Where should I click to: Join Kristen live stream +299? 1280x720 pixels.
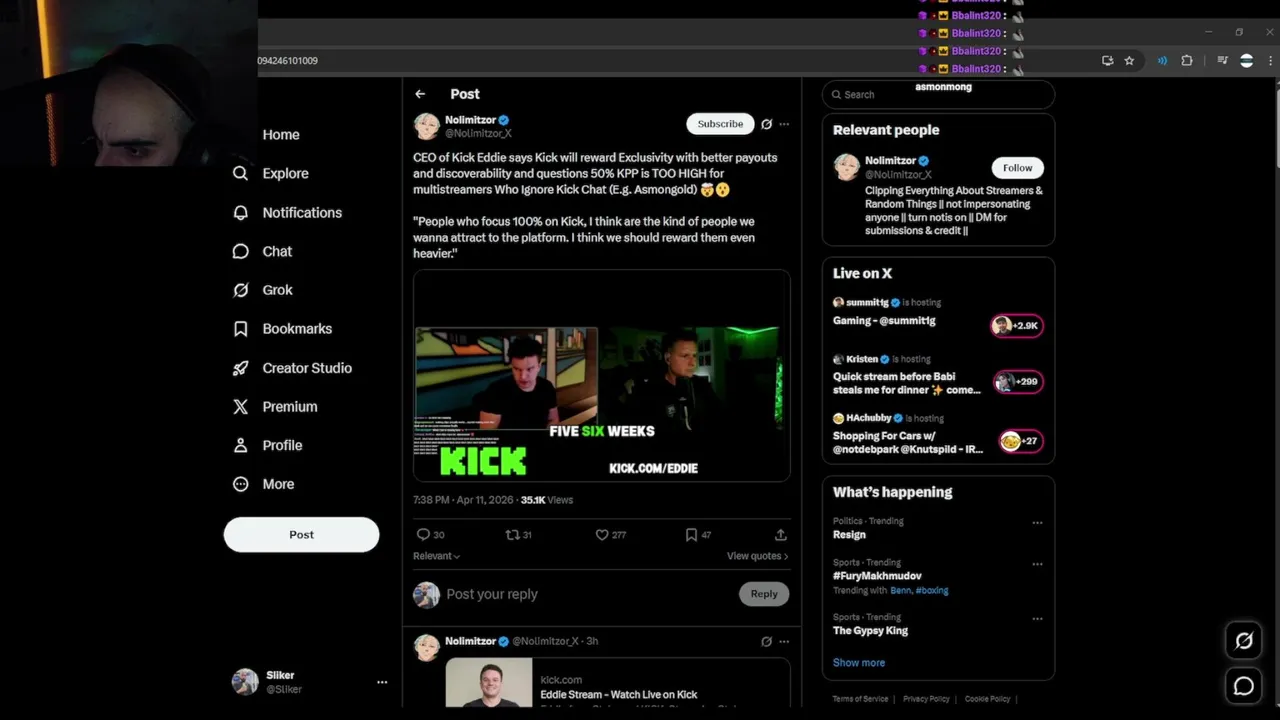pos(1018,381)
